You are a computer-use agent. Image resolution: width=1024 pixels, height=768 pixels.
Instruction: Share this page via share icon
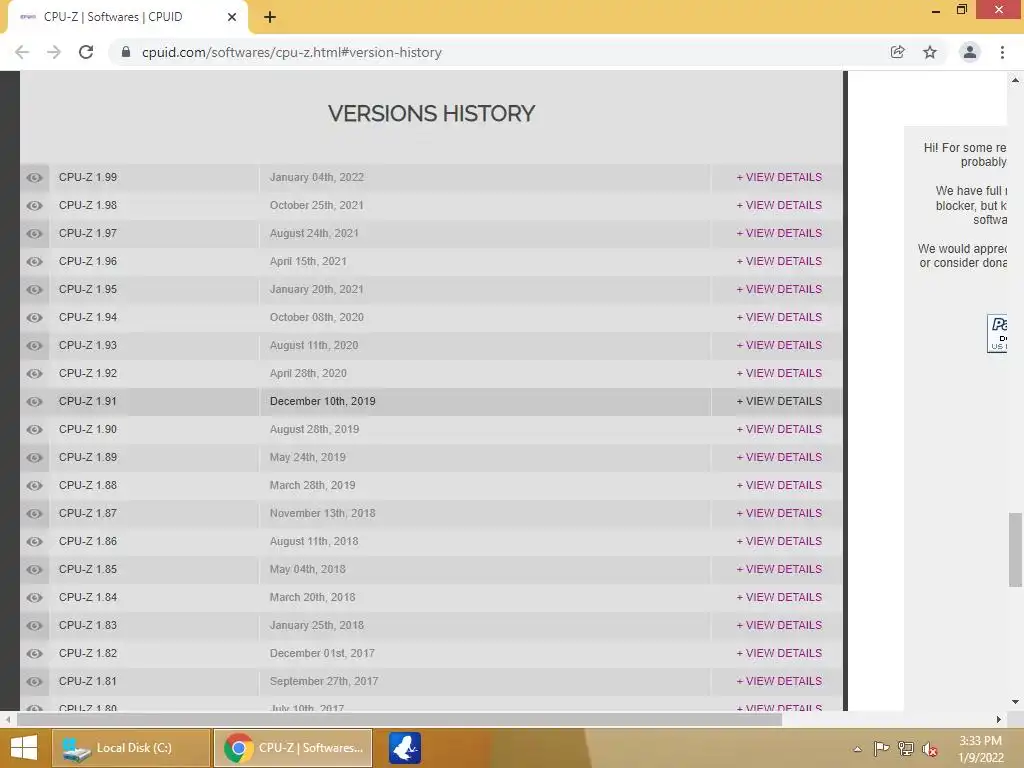coord(897,52)
